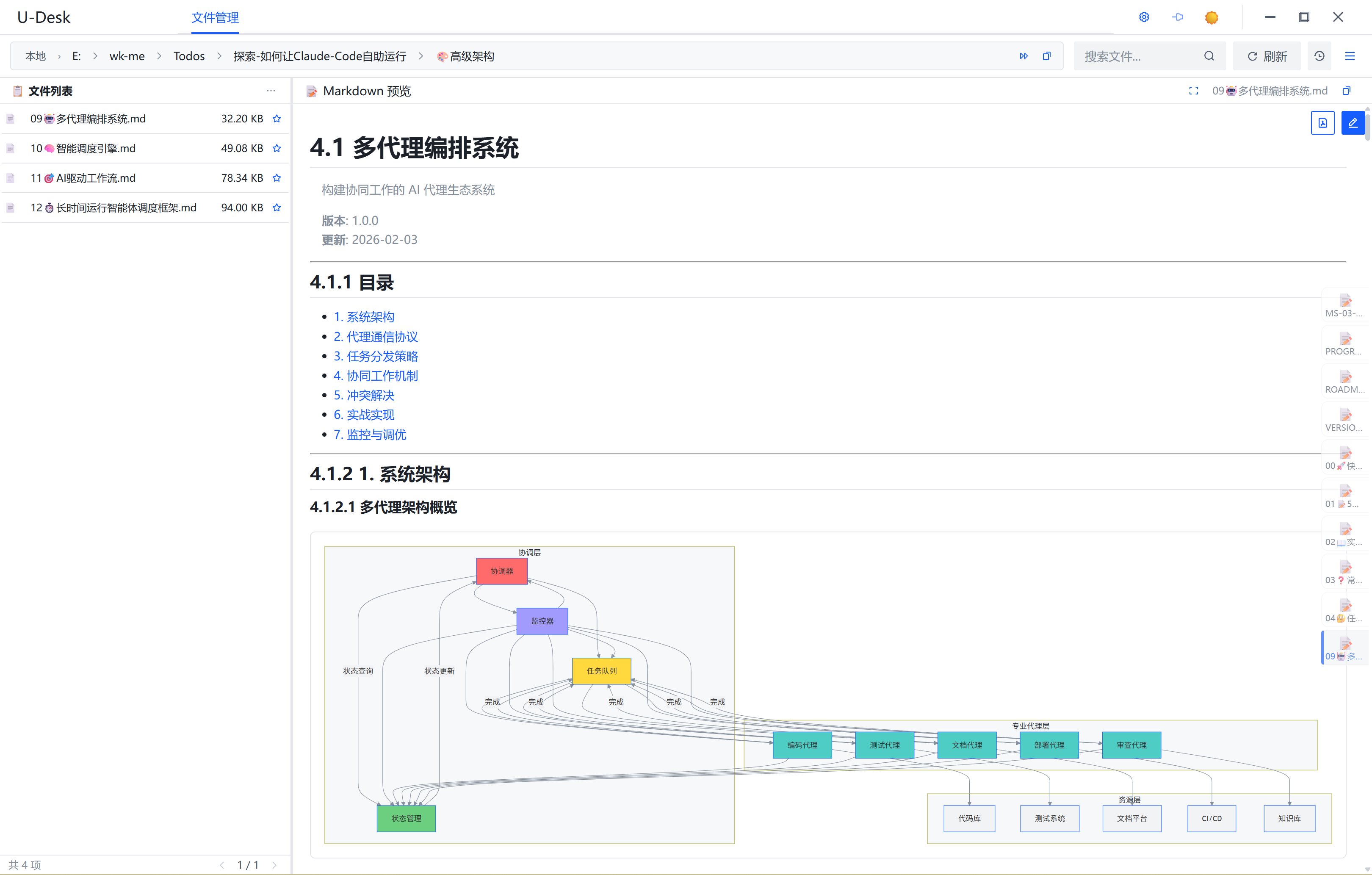Open the 02 实... side file shortcut
This screenshot has height=875, width=1372.
coord(1344,534)
